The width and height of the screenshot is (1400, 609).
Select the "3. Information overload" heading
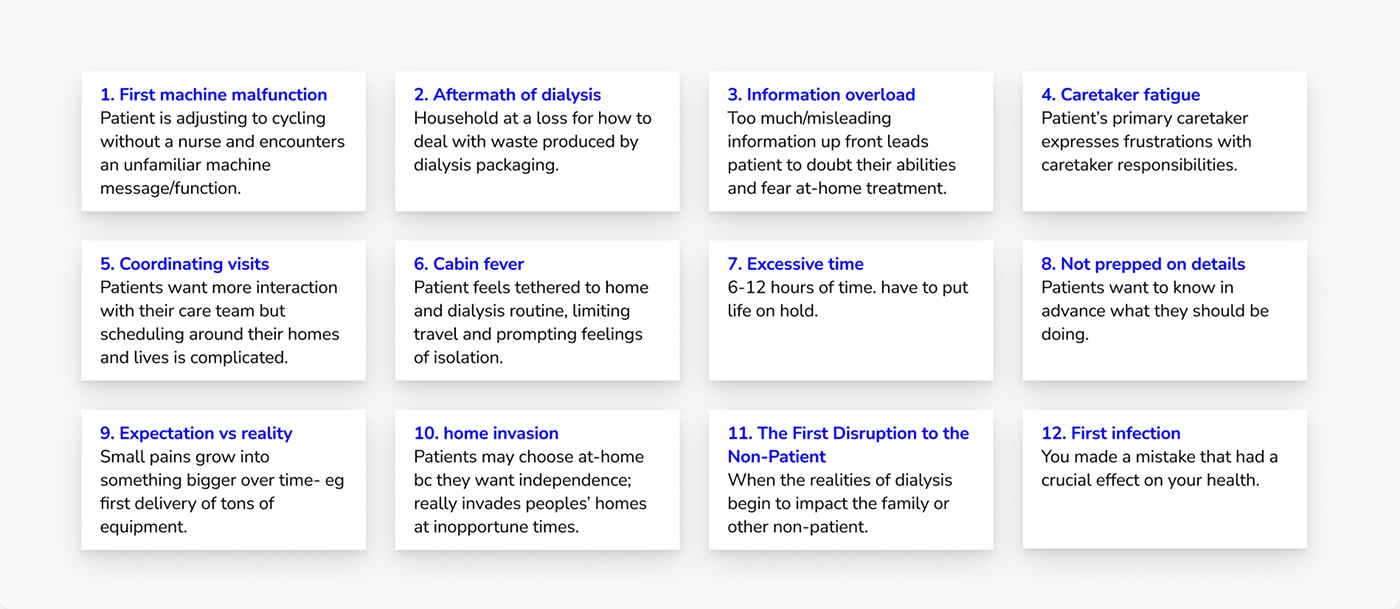821,95
